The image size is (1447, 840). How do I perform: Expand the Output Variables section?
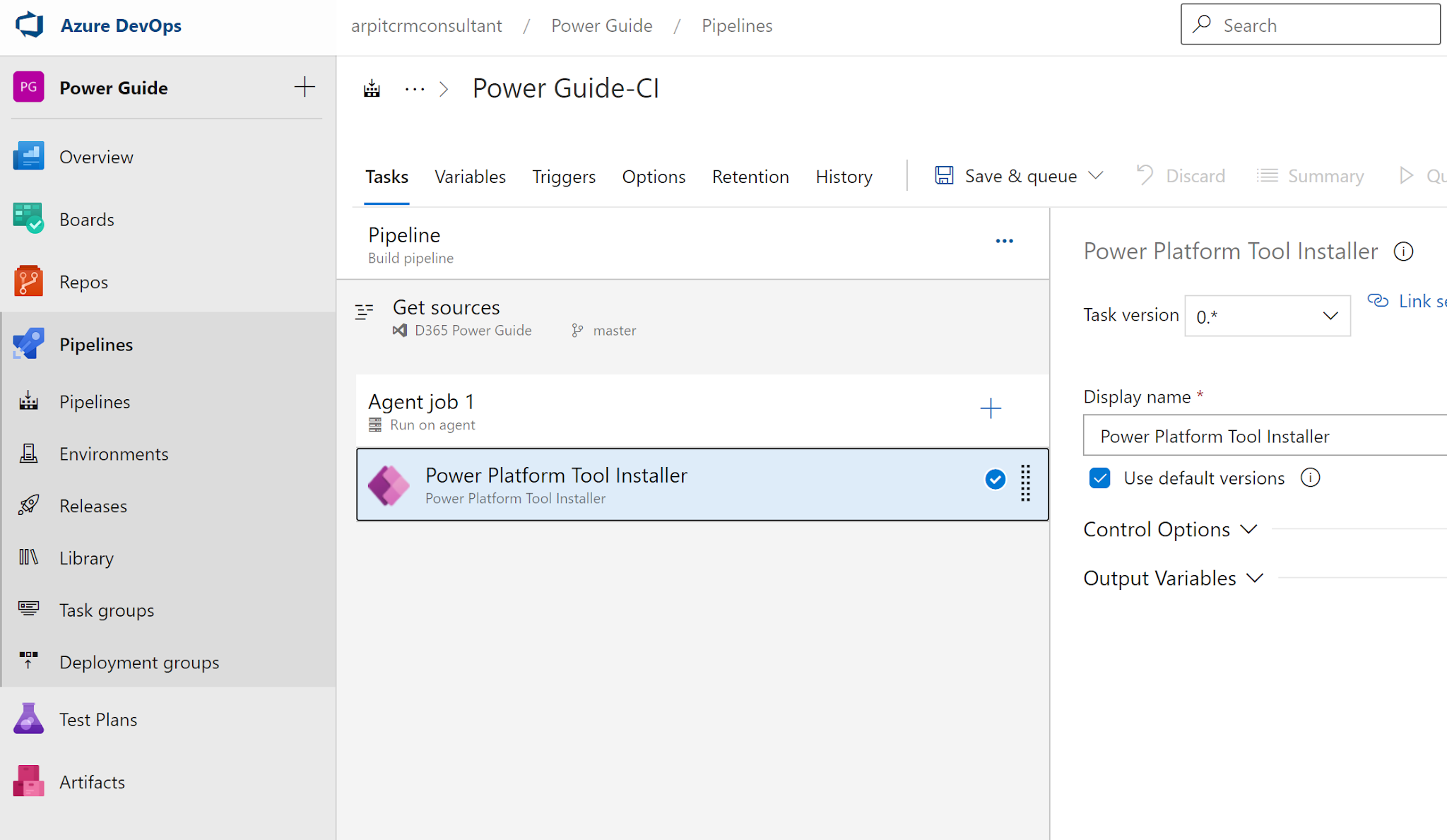point(1173,579)
